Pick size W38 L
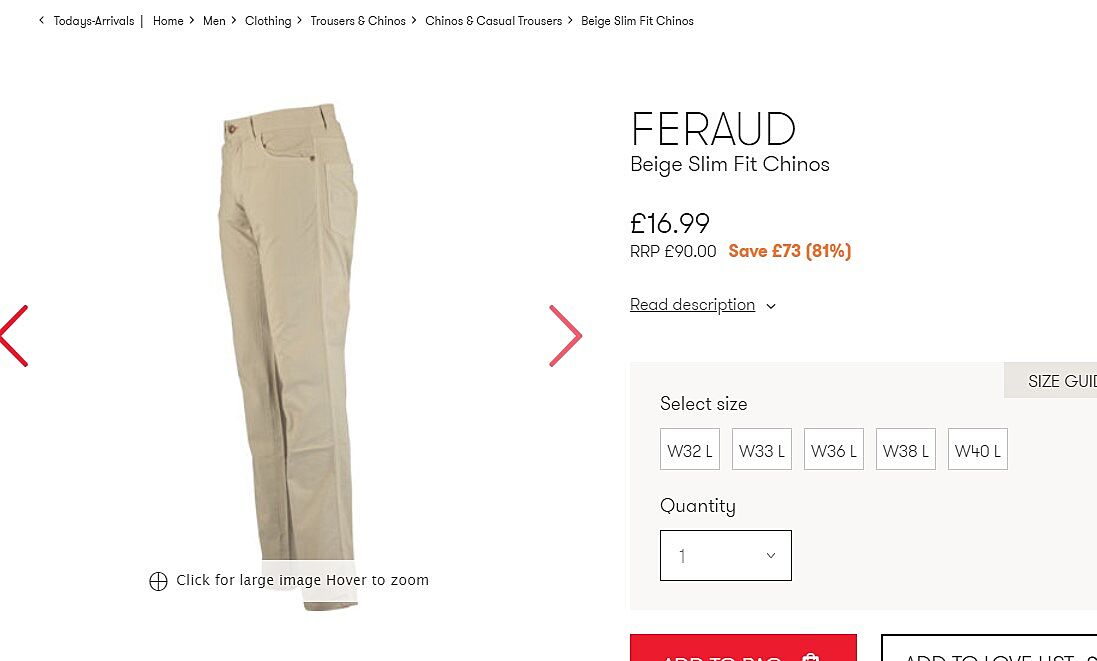1097x661 pixels. coord(906,450)
